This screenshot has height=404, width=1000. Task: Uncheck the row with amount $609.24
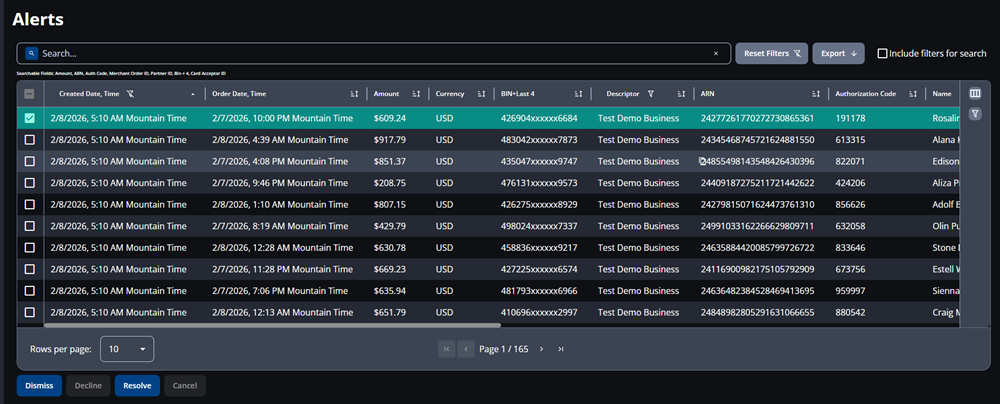pyautogui.click(x=29, y=118)
